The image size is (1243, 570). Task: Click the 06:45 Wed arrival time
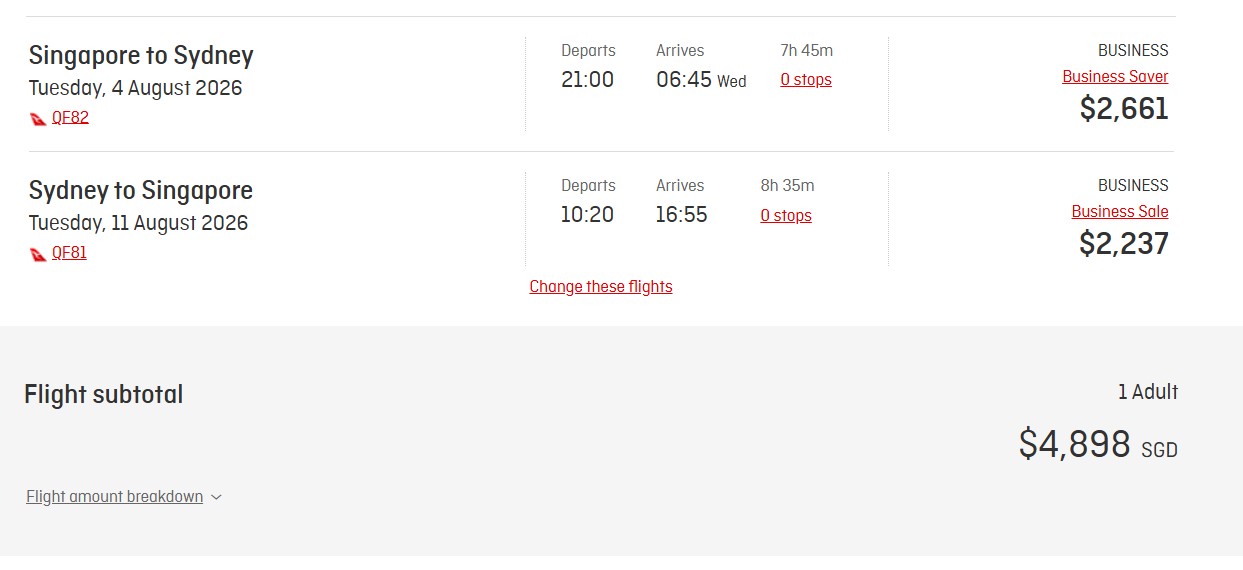click(700, 80)
